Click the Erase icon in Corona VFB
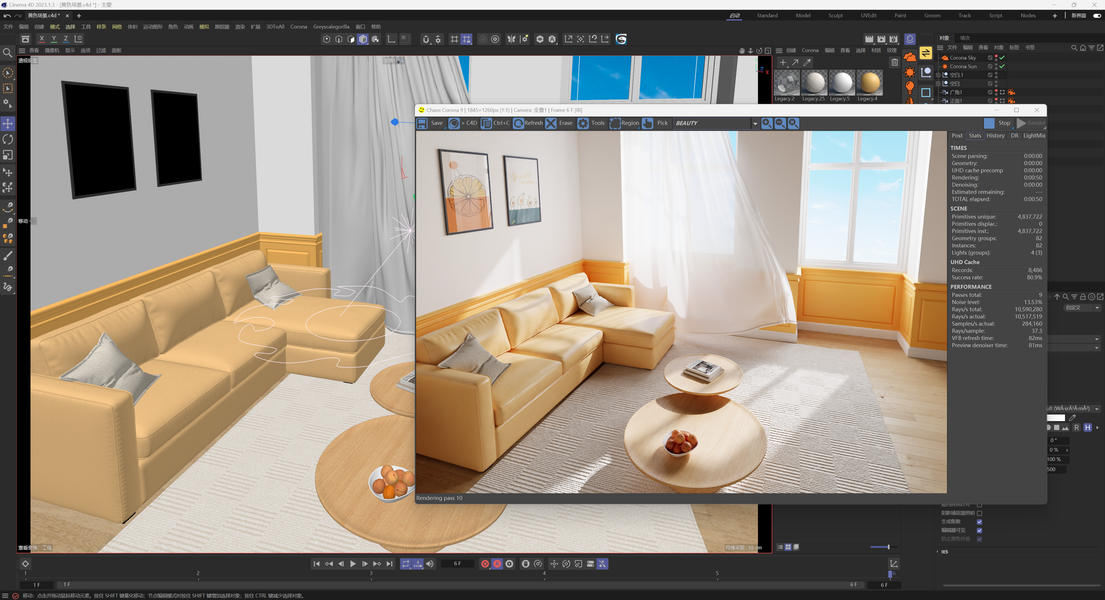Viewport: 1105px width, 600px height. coord(550,123)
